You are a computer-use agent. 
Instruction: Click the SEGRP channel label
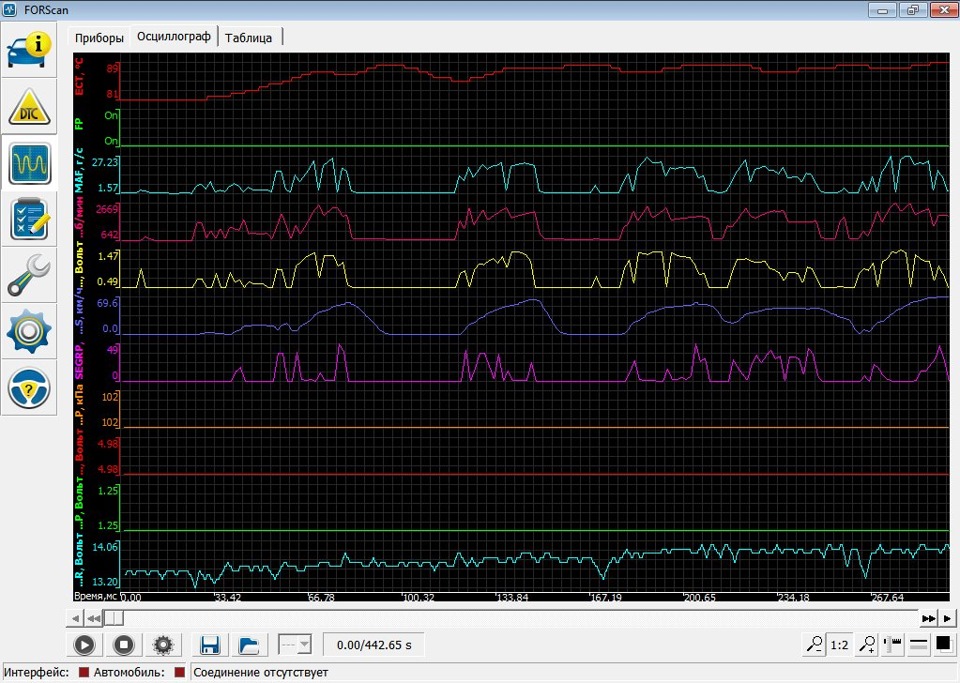79,360
